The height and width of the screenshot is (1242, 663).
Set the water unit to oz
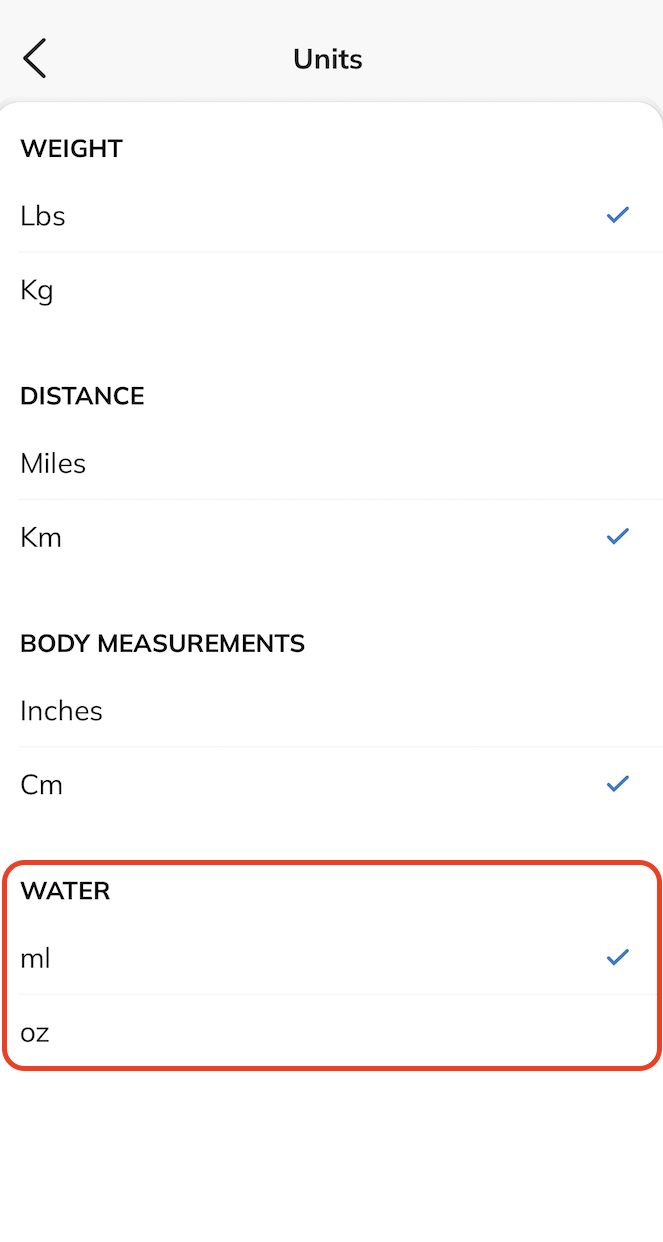[35, 1032]
